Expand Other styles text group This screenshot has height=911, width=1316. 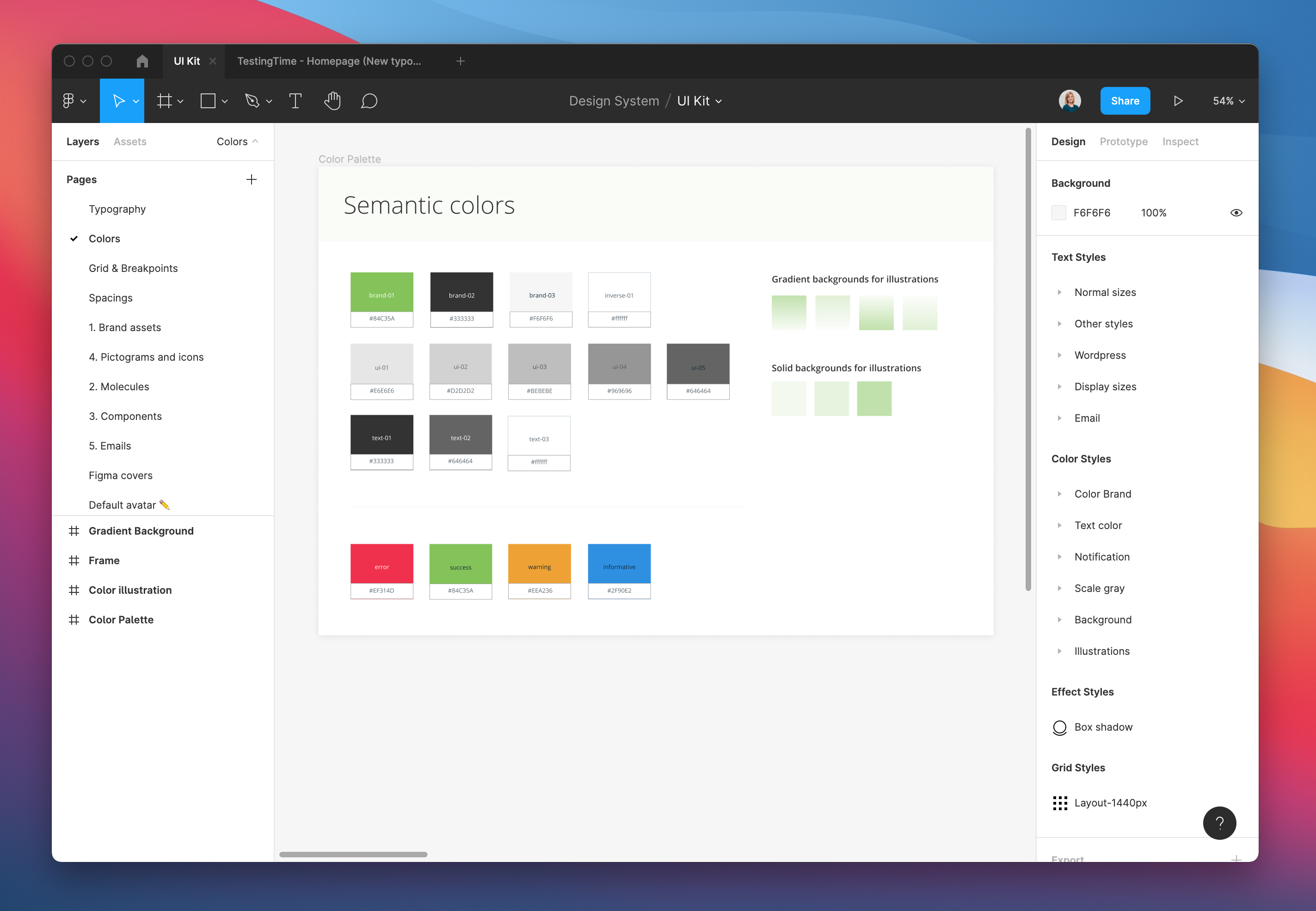(x=1059, y=324)
